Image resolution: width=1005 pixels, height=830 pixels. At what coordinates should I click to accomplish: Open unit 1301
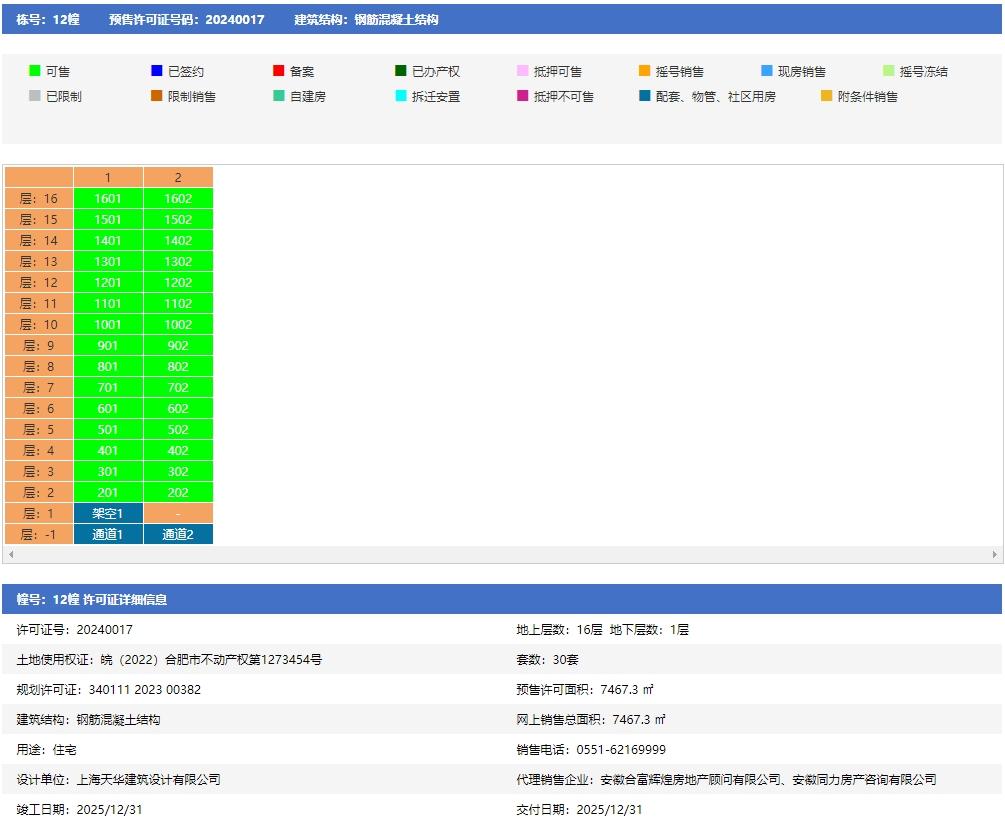point(108,261)
